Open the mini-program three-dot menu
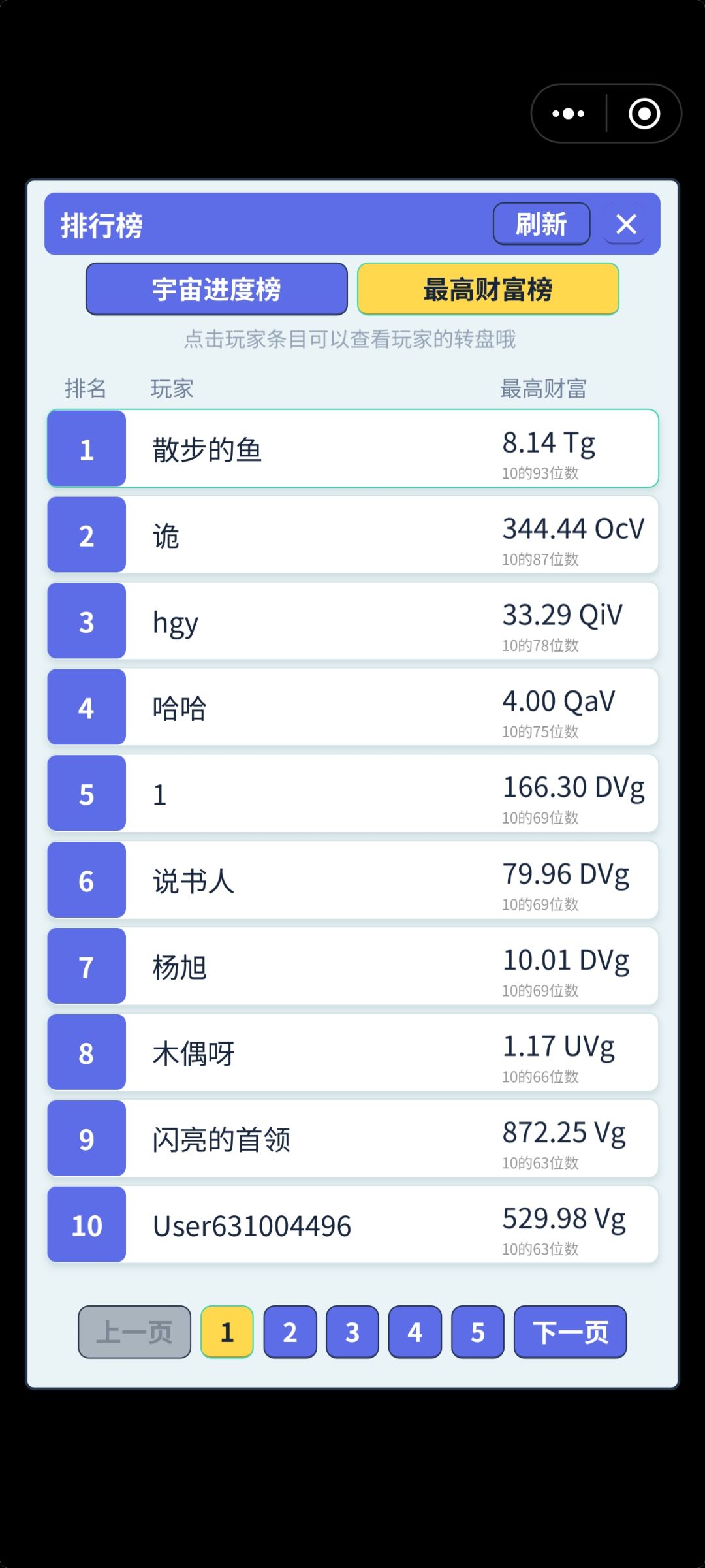This screenshot has height=1568, width=705. click(x=569, y=114)
